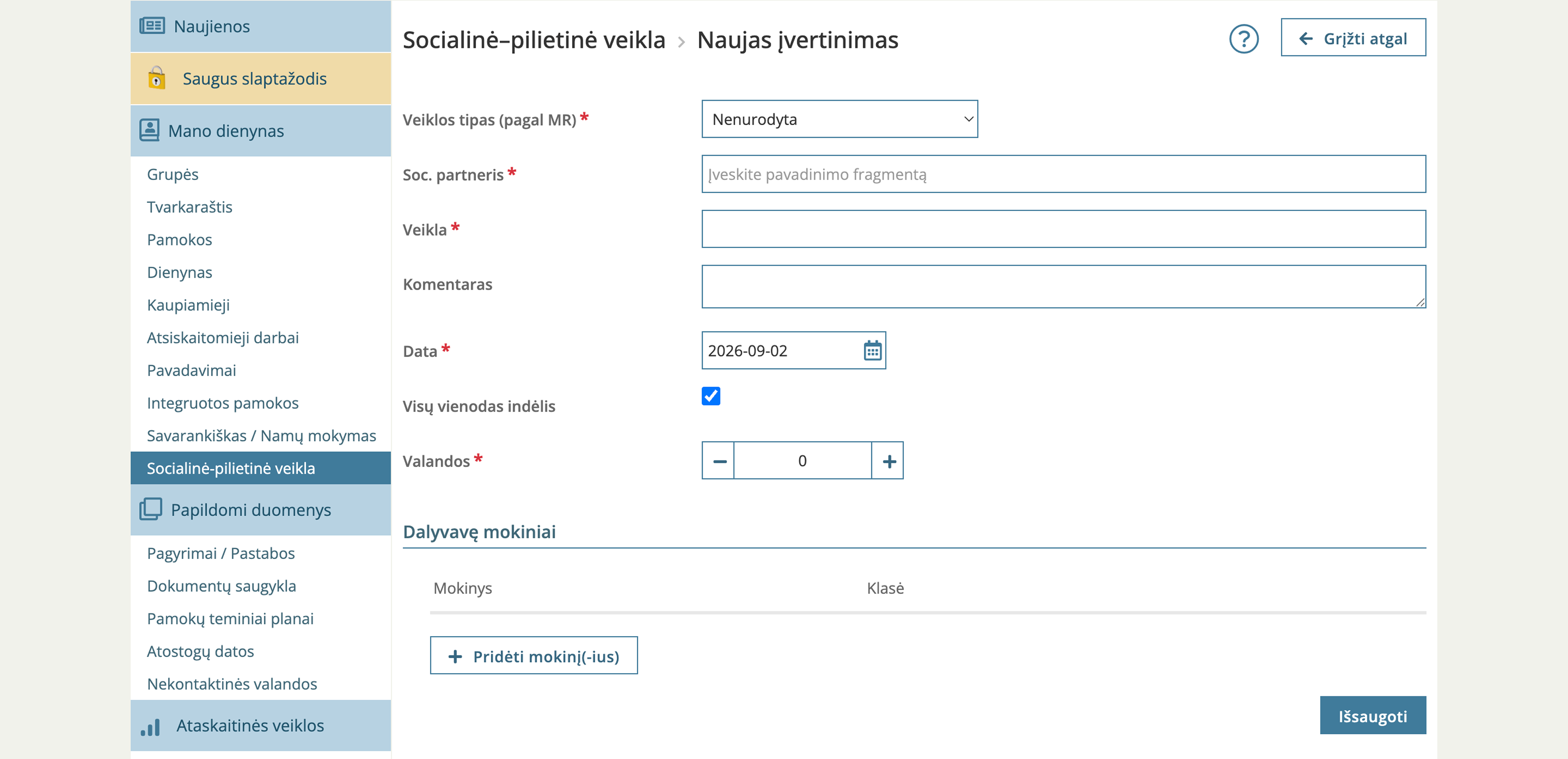Open Tvarkaraštis in the sidebar
1568x759 pixels.
(x=189, y=207)
